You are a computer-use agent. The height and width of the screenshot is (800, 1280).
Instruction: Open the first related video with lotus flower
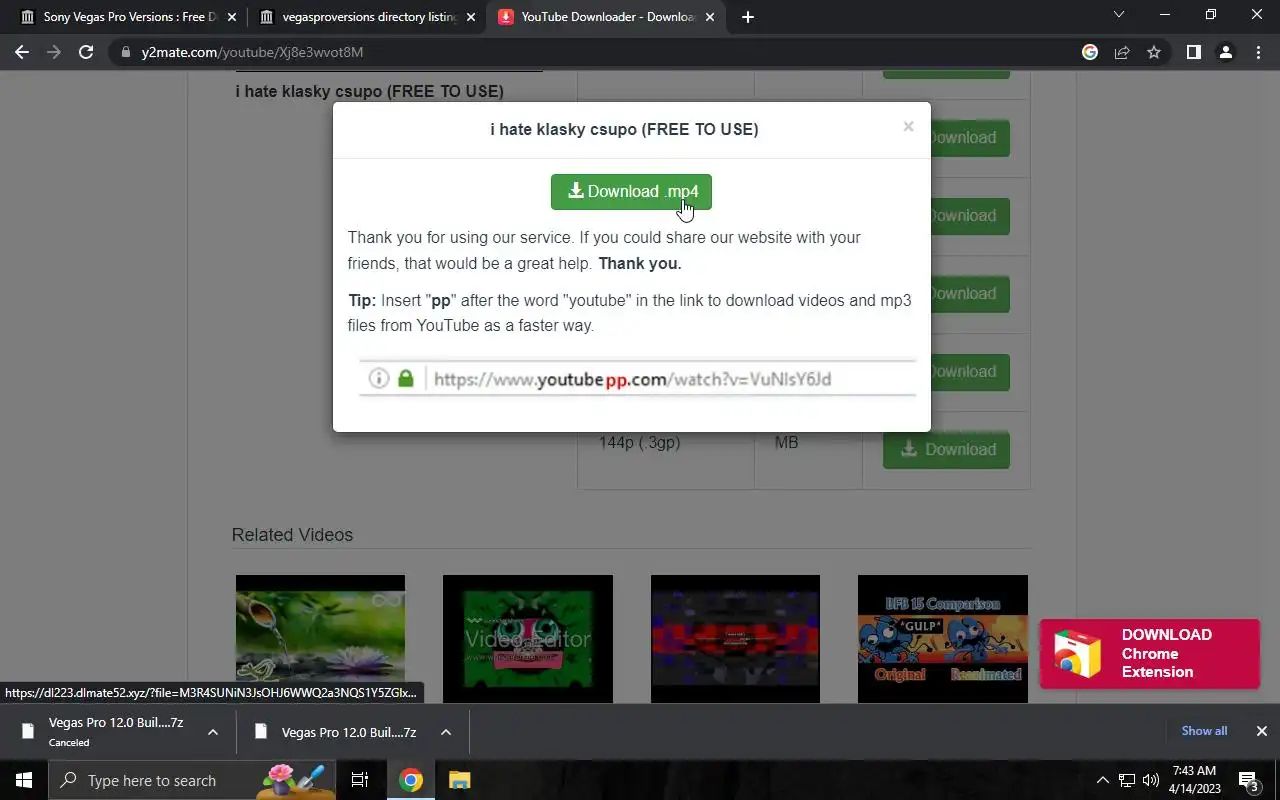(320, 638)
